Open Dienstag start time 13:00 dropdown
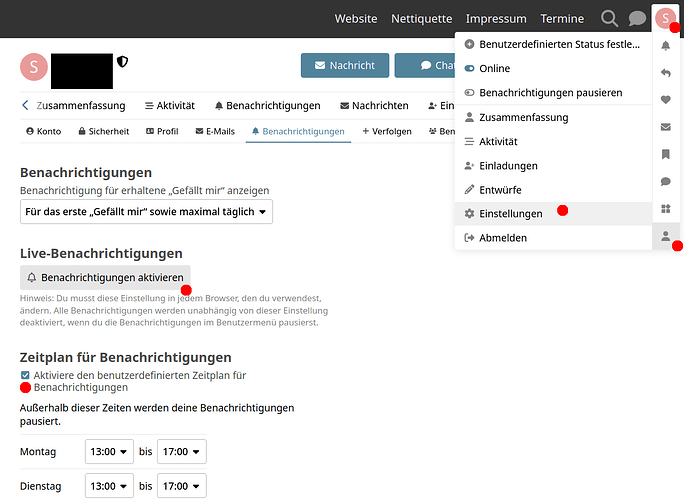 109,486
